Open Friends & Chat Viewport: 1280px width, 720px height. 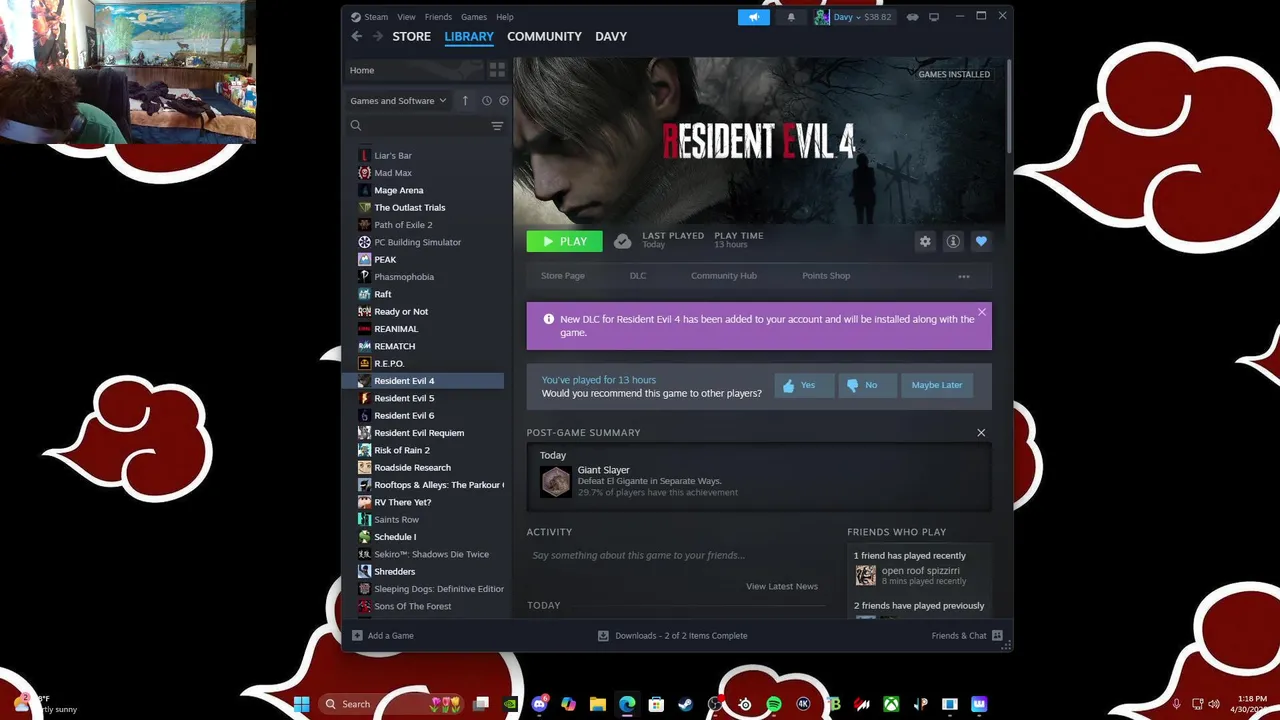(966, 636)
